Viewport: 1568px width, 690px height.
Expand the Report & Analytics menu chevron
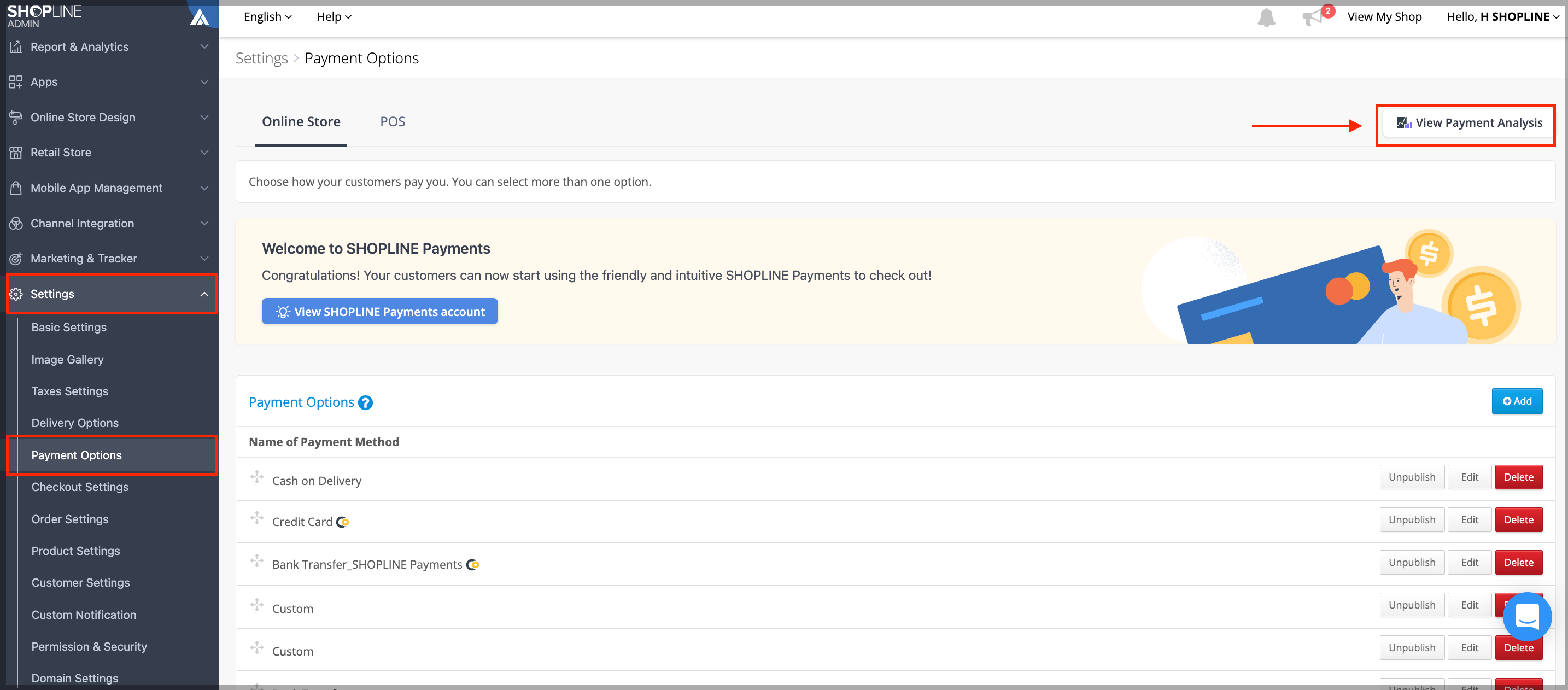[204, 47]
